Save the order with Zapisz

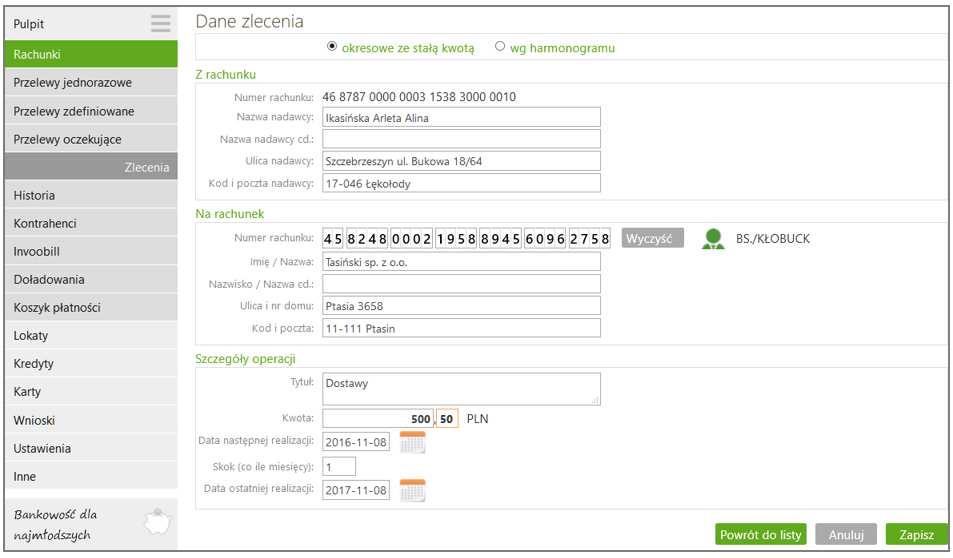(917, 534)
